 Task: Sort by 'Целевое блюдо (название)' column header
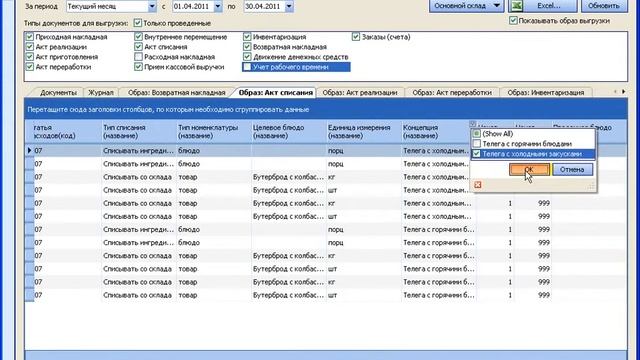[x=289, y=131]
